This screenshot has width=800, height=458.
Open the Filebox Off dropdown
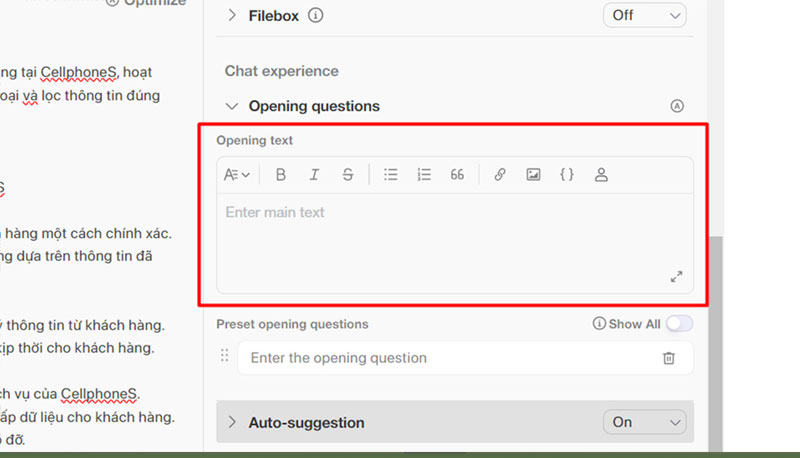[x=645, y=16]
